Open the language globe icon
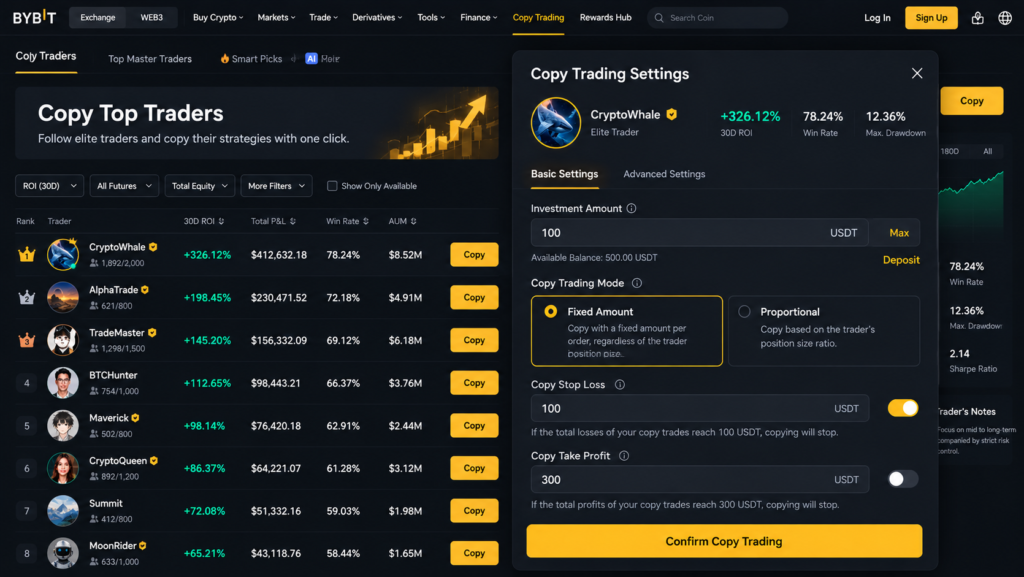This screenshot has height=577, width=1024. click(1005, 18)
